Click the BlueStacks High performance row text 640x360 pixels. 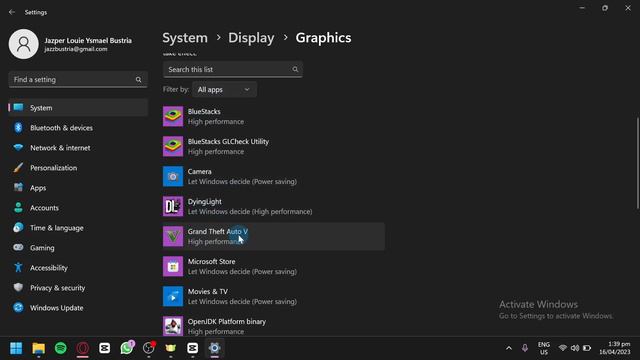(x=216, y=122)
